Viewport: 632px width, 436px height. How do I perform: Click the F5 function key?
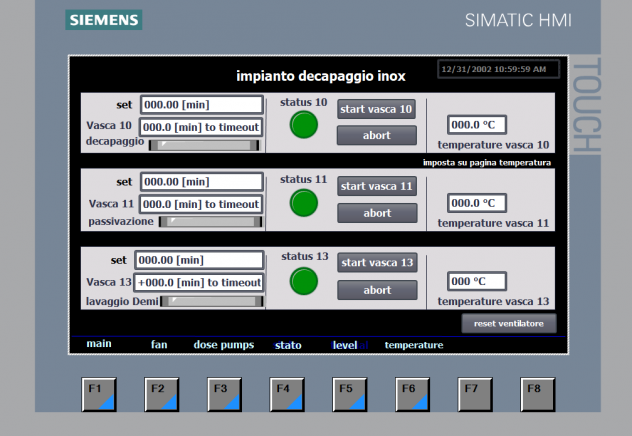(x=349, y=394)
